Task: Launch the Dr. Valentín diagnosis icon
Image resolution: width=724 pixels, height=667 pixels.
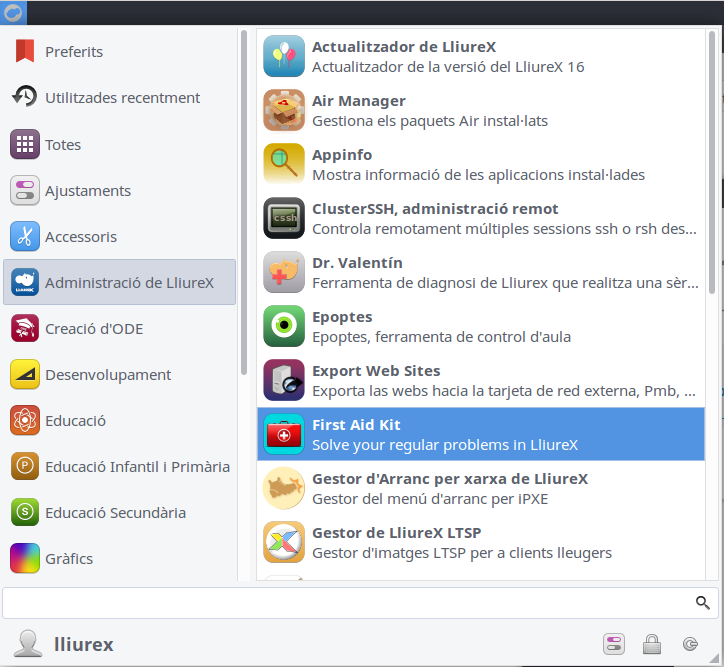Action: tap(283, 273)
